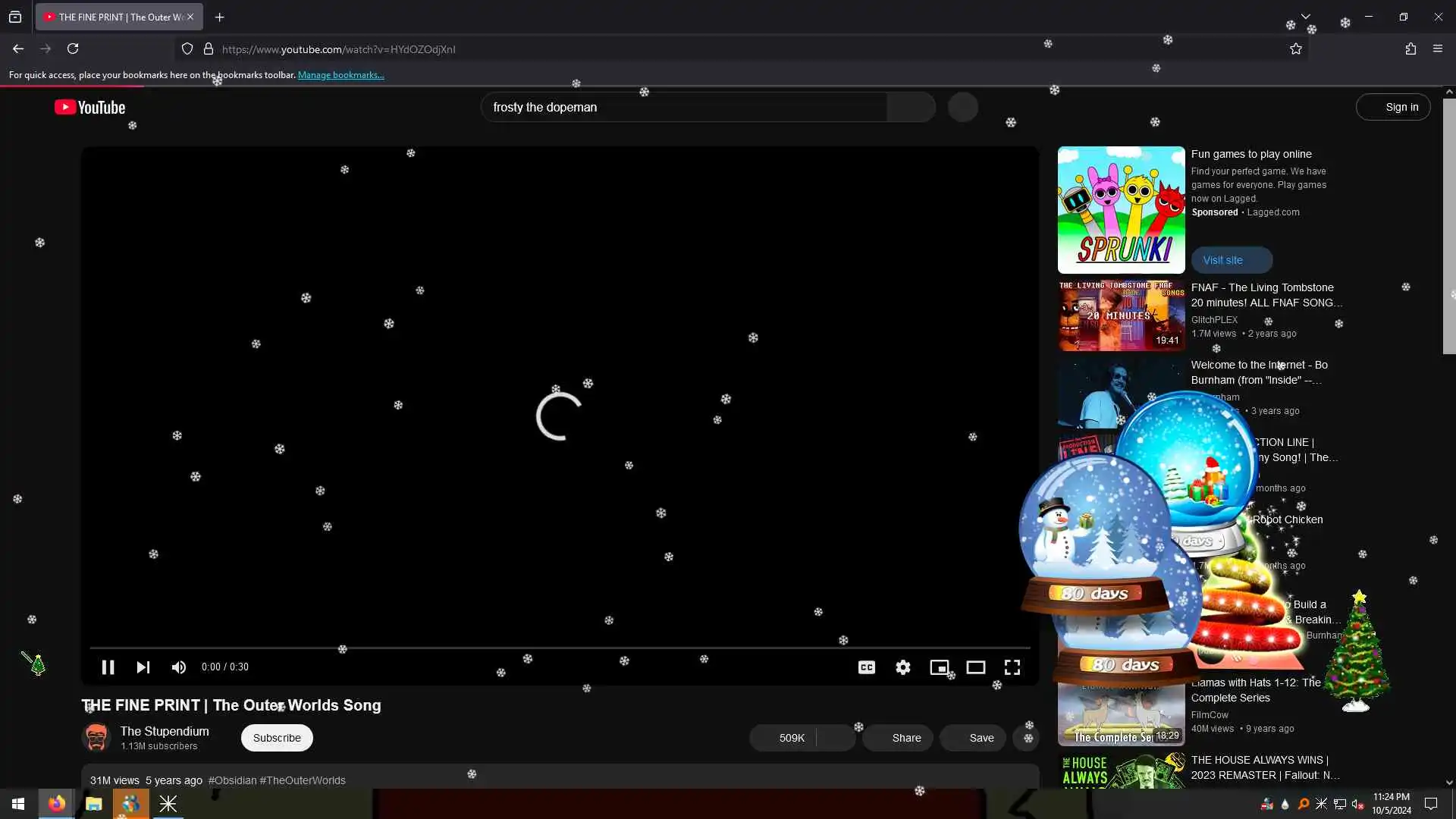Open the Firefox application hamburger menu
This screenshot has height=819, width=1456.
click(1438, 49)
